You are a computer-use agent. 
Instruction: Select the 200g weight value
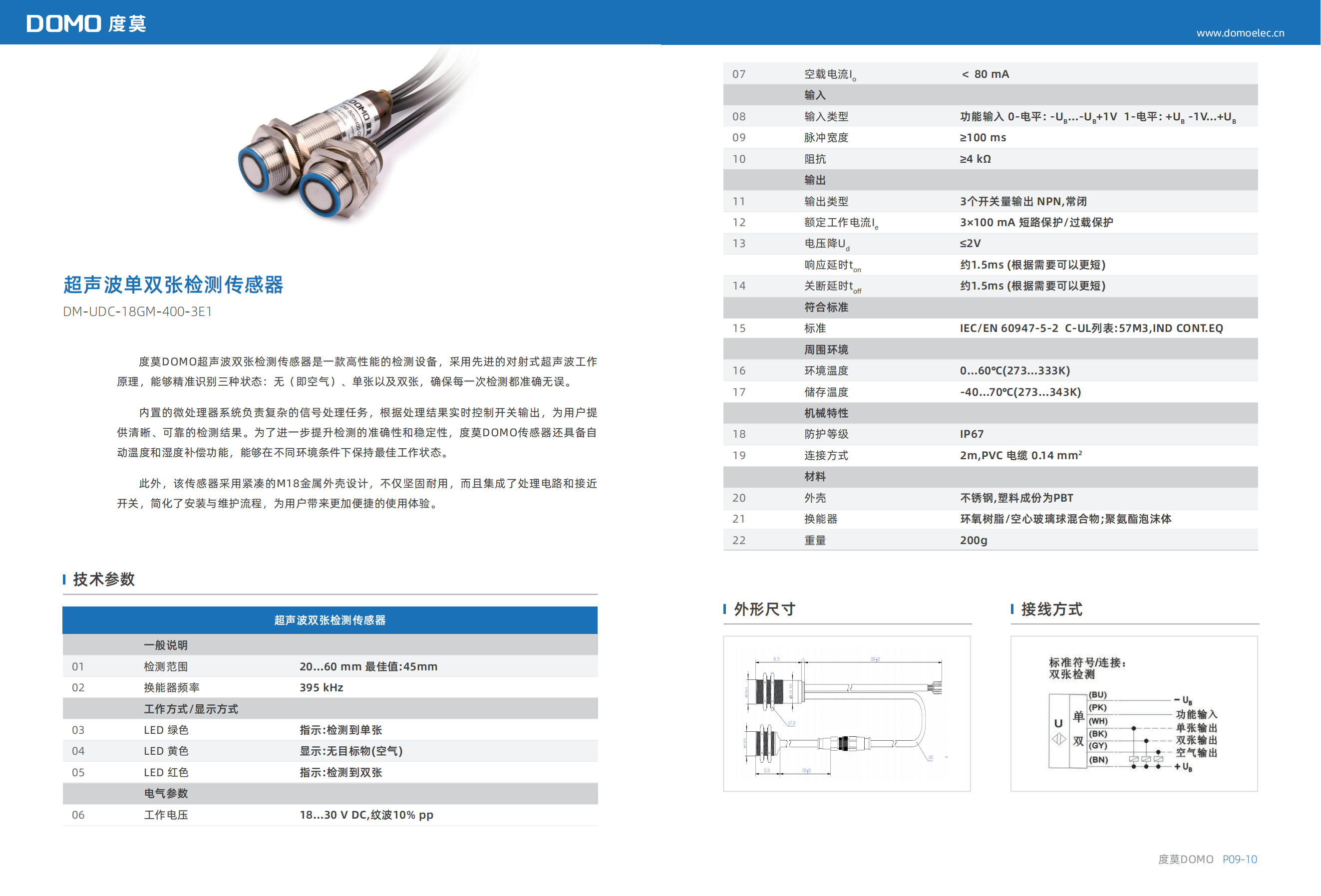click(974, 540)
